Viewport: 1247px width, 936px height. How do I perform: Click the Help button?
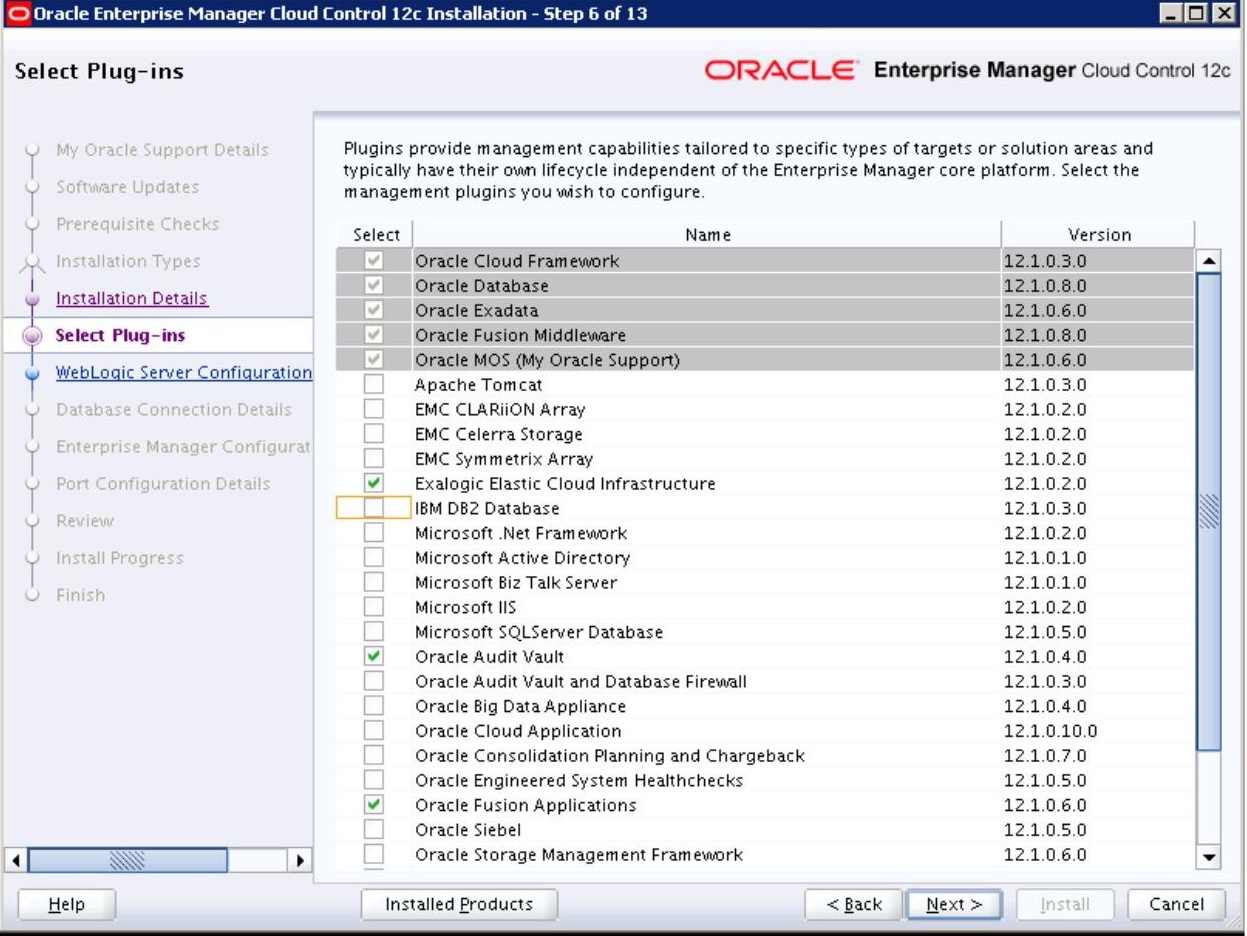point(67,904)
